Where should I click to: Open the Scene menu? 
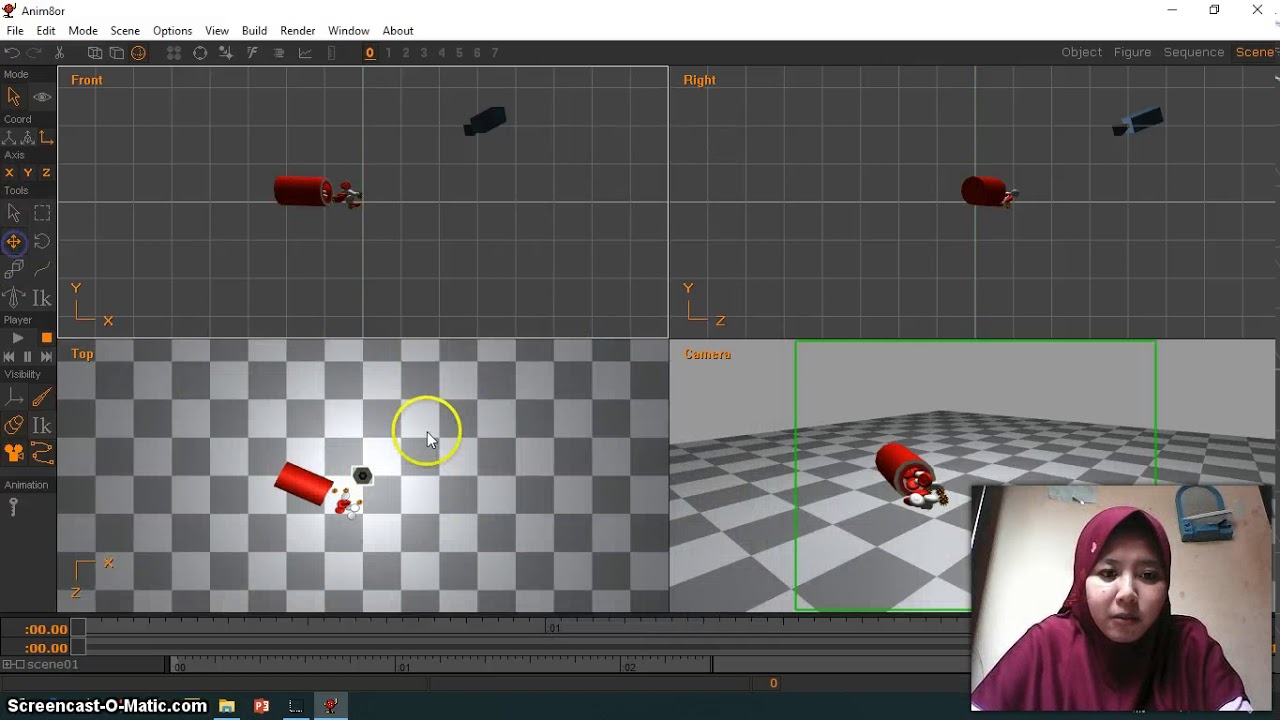[125, 31]
